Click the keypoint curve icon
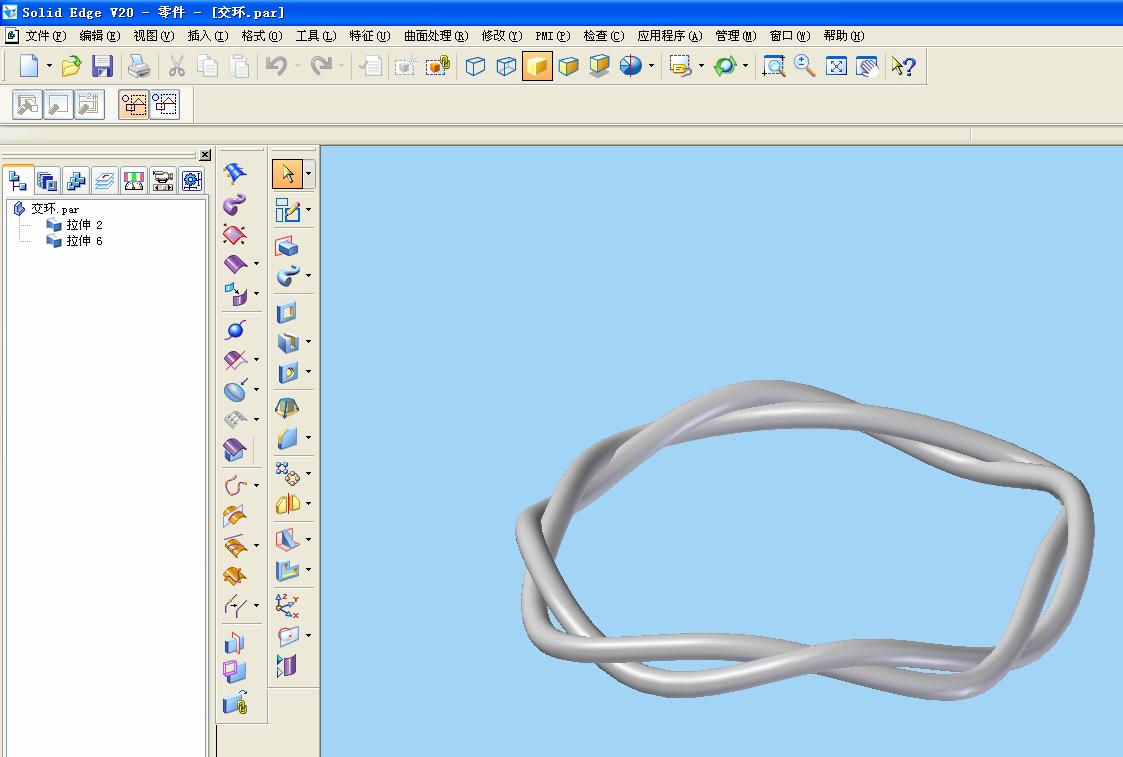The image size is (1123, 757). pos(234,486)
